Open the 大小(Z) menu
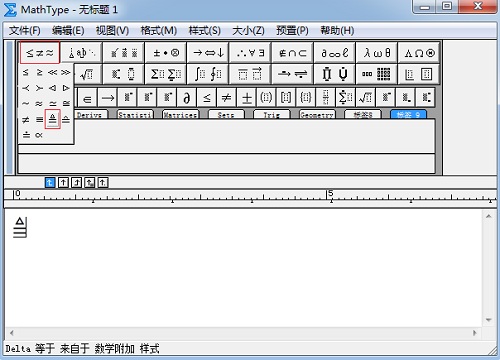 point(248,31)
